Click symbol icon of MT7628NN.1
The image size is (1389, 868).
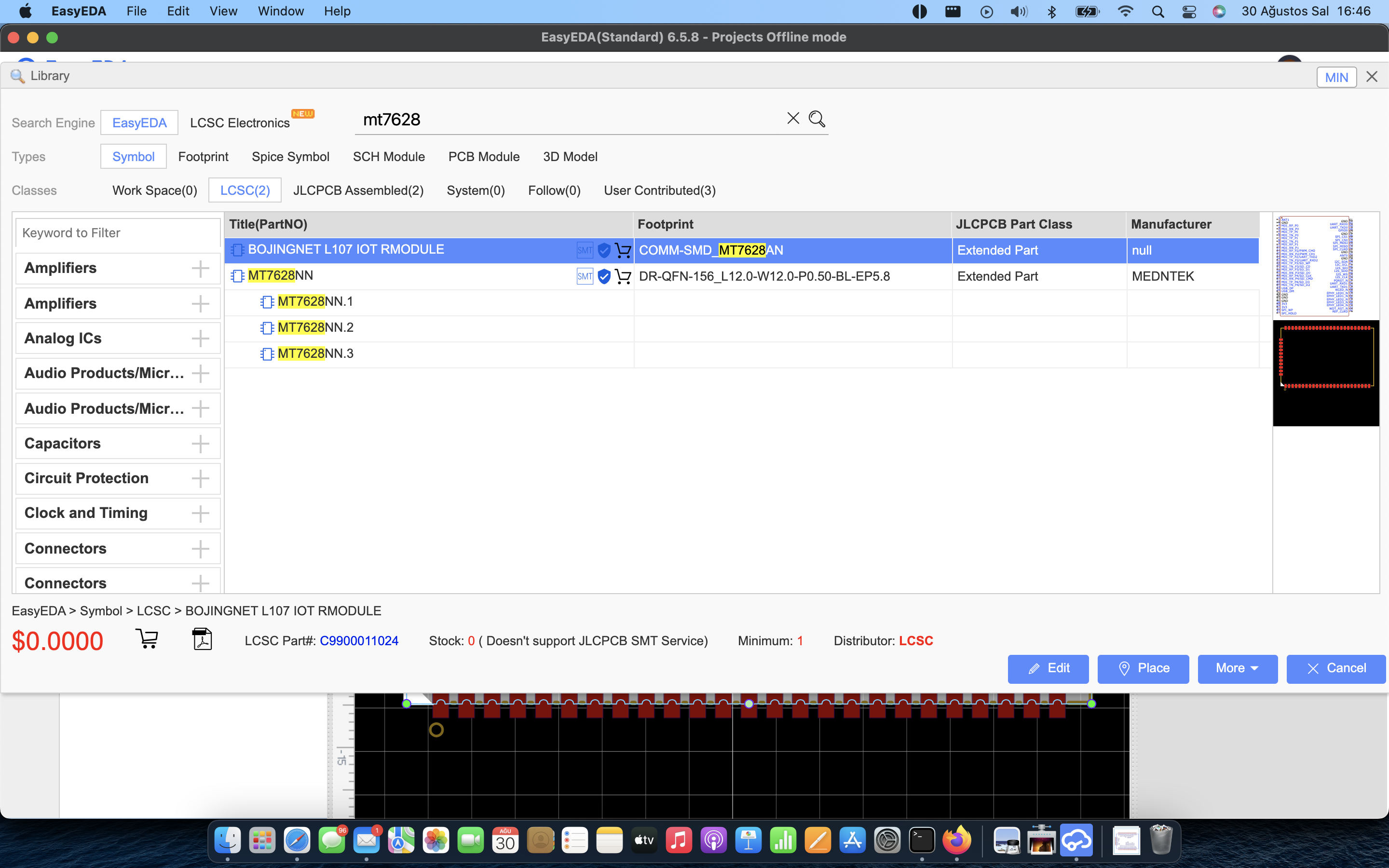[267, 302]
